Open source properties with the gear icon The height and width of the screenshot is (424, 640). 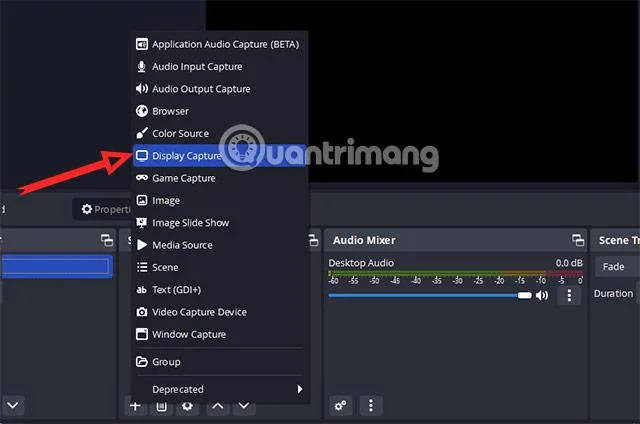187,406
